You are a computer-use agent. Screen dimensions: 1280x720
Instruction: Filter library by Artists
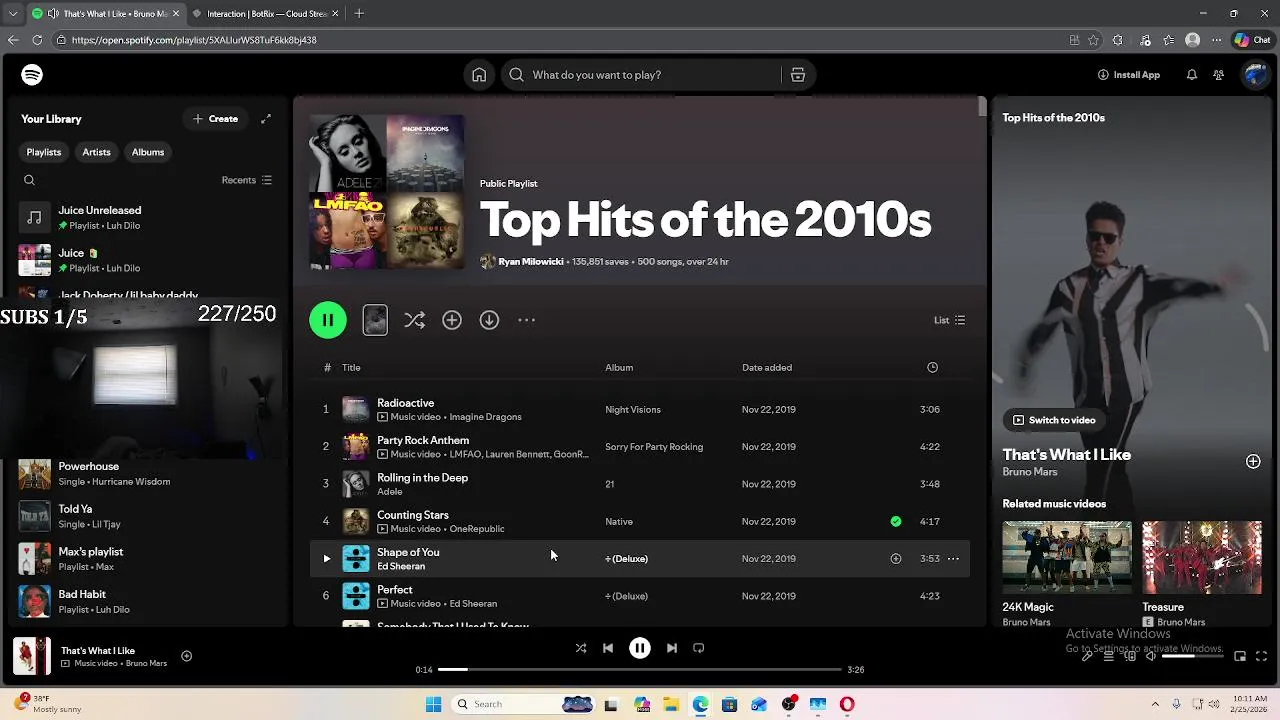(x=96, y=152)
